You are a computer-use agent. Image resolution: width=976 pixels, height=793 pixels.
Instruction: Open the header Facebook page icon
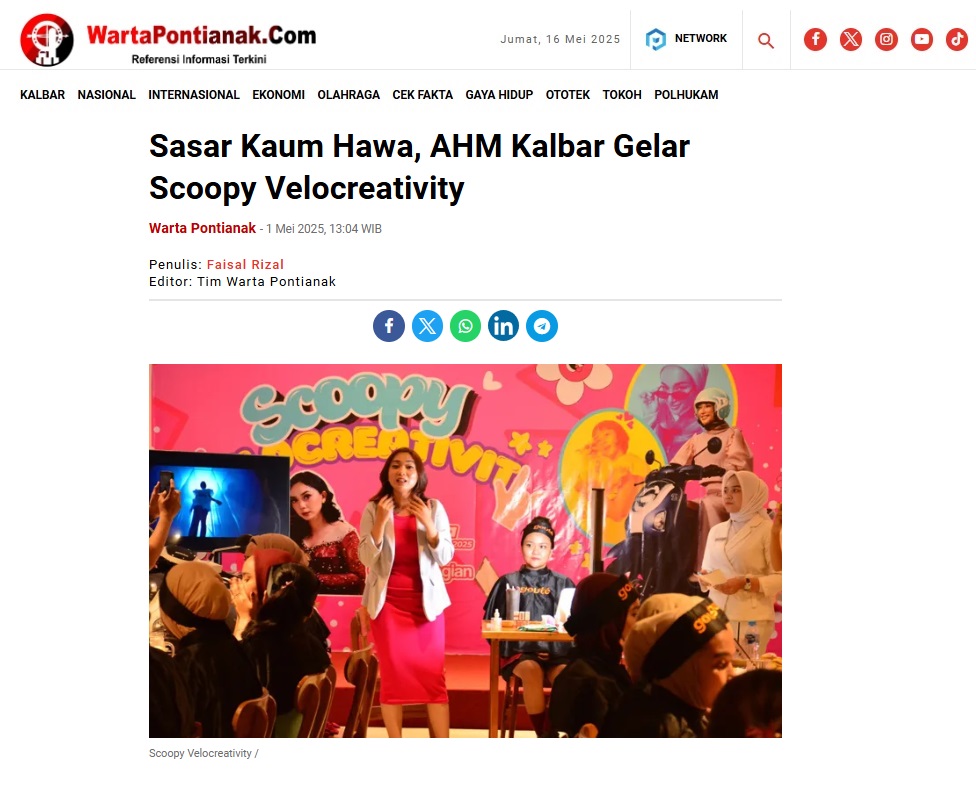coord(815,39)
